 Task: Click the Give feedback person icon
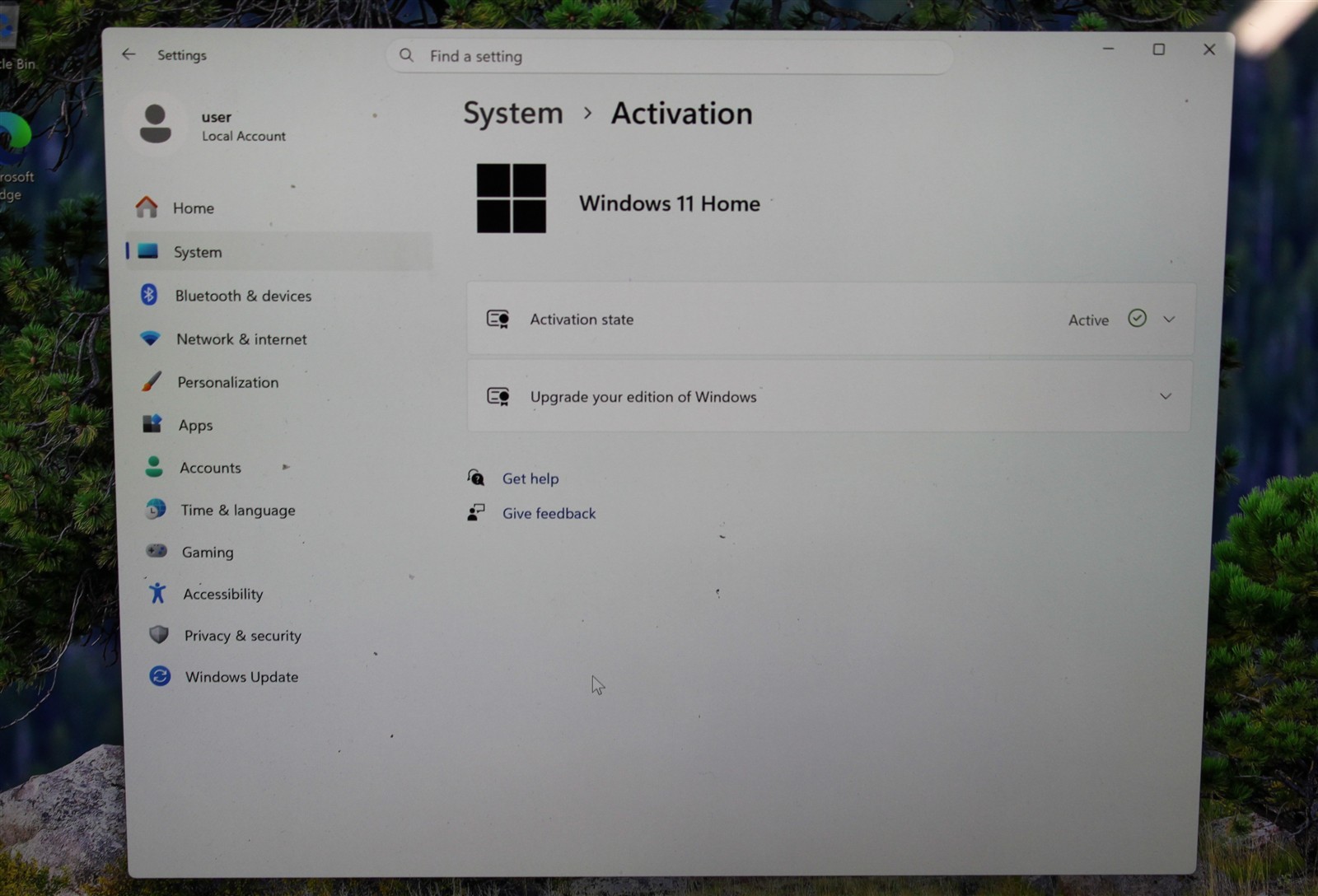pyautogui.click(x=475, y=512)
